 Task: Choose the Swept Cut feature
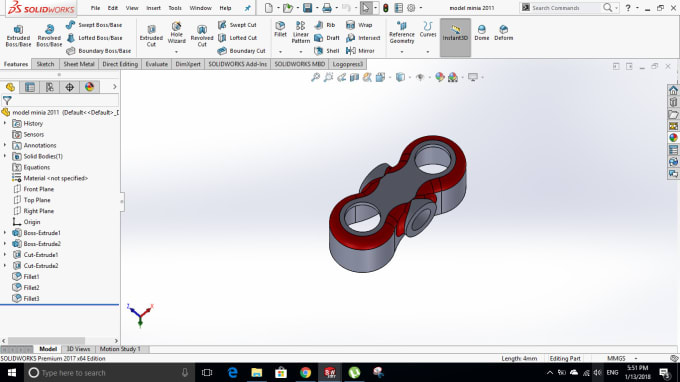pyautogui.click(x=237, y=25)
